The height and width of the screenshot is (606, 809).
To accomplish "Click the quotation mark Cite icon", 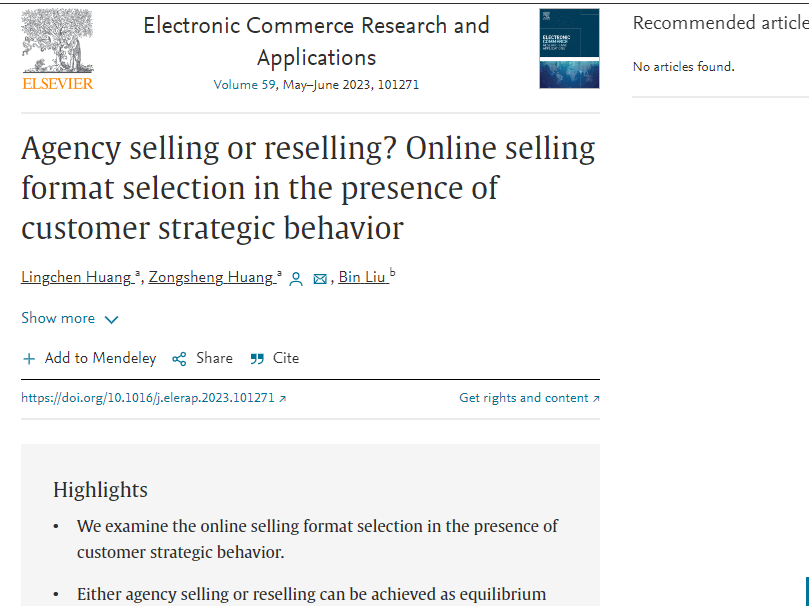I will (x=257, y=359).
